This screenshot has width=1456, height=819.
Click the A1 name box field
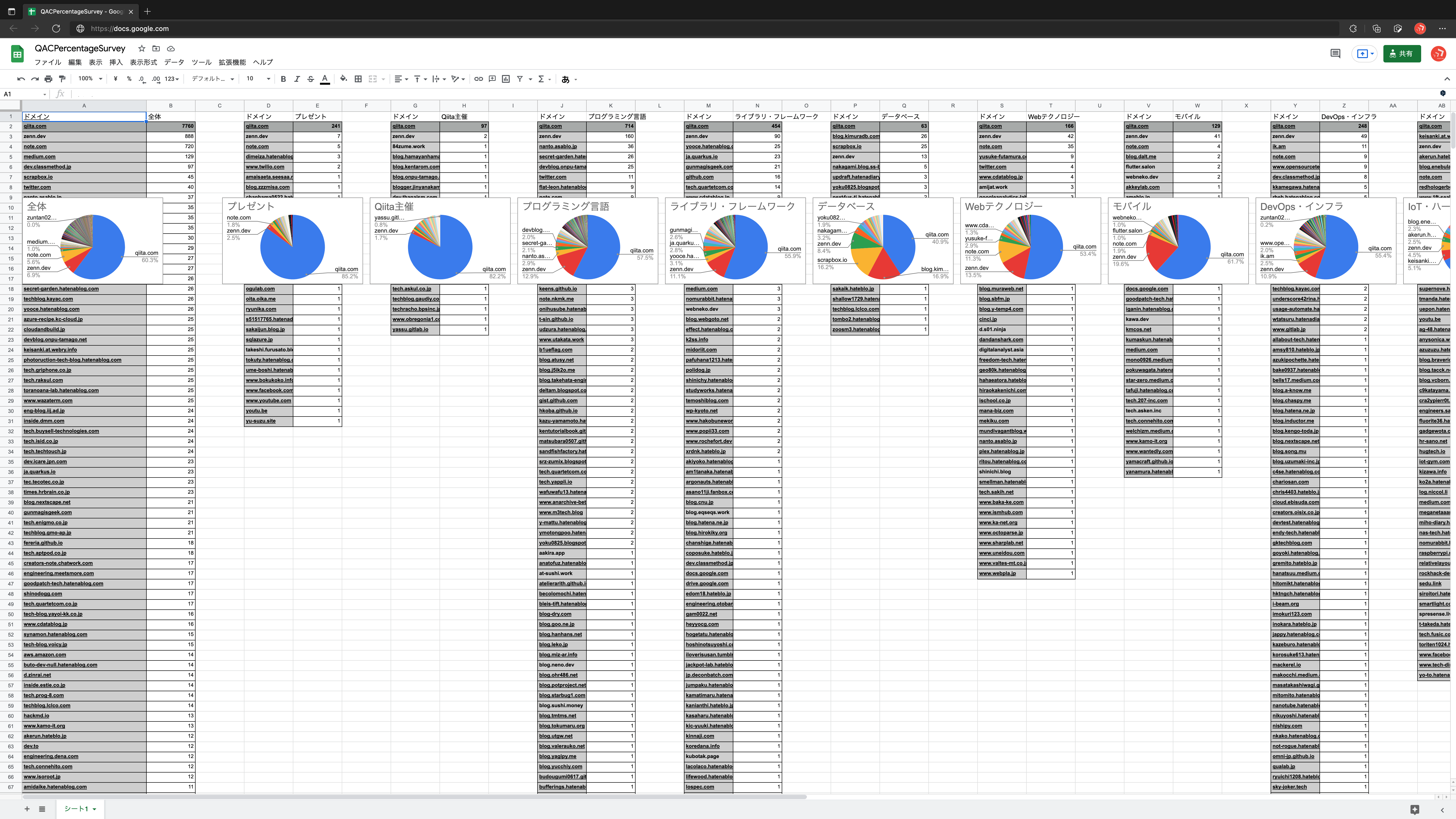[23, 94]
